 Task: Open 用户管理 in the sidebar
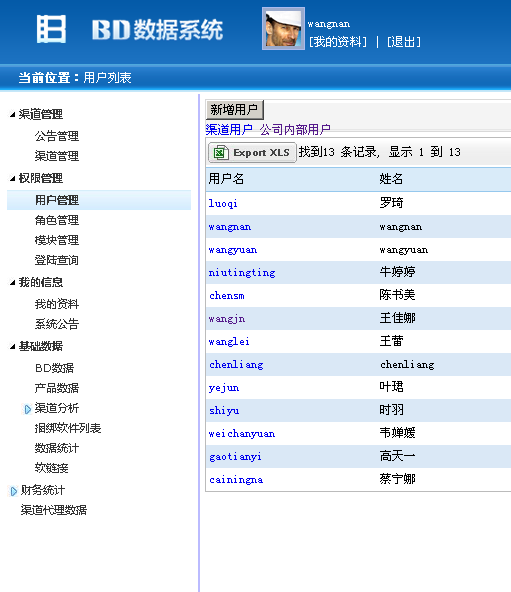click(57, 200)
